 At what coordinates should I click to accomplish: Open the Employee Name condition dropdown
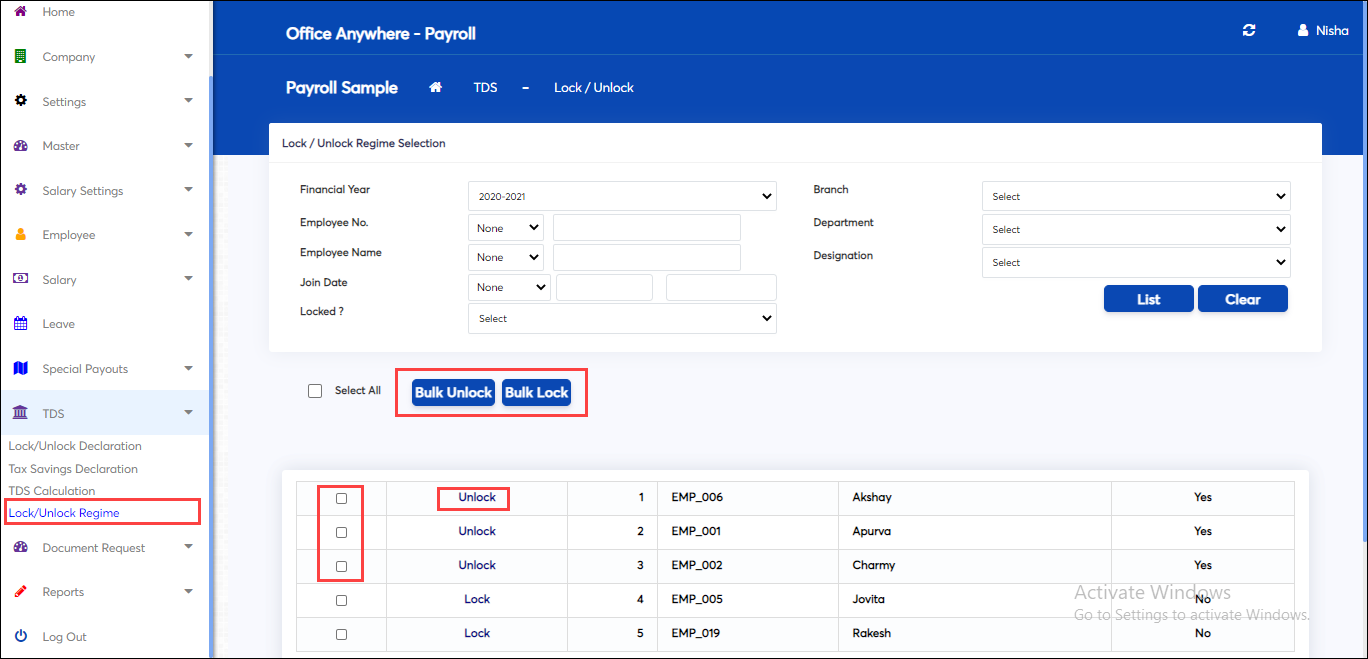click(x=505, y=257)
